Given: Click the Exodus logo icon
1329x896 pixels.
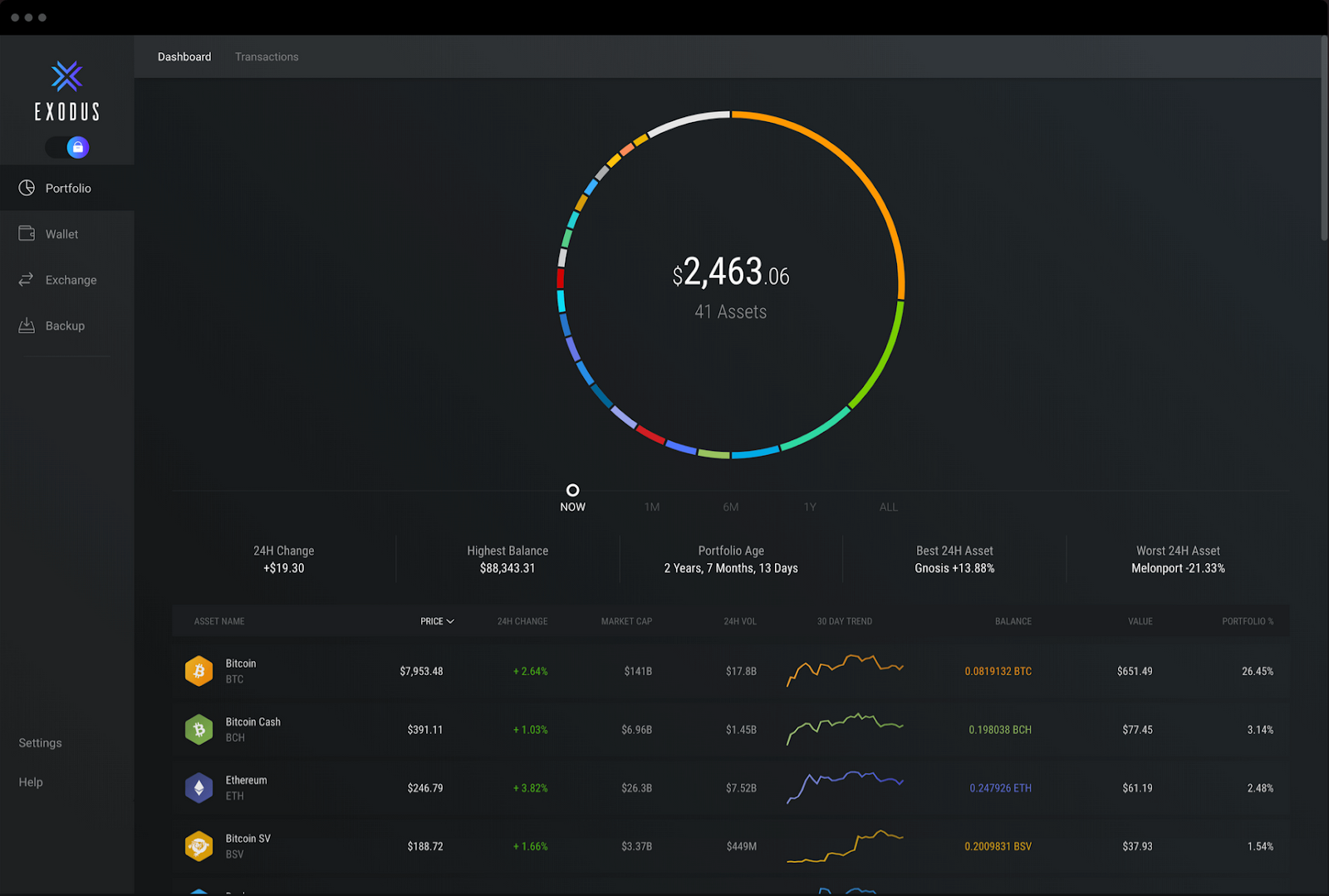Looking at the screenshot, I should point(66,76).
